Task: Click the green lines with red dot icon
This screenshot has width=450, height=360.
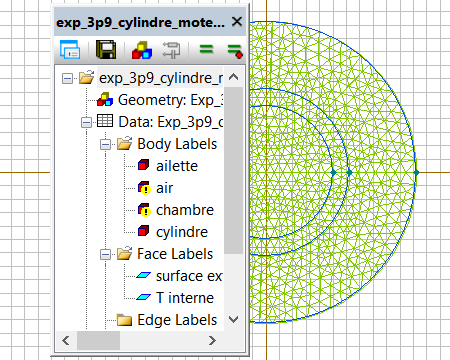Action: (235, 51)
